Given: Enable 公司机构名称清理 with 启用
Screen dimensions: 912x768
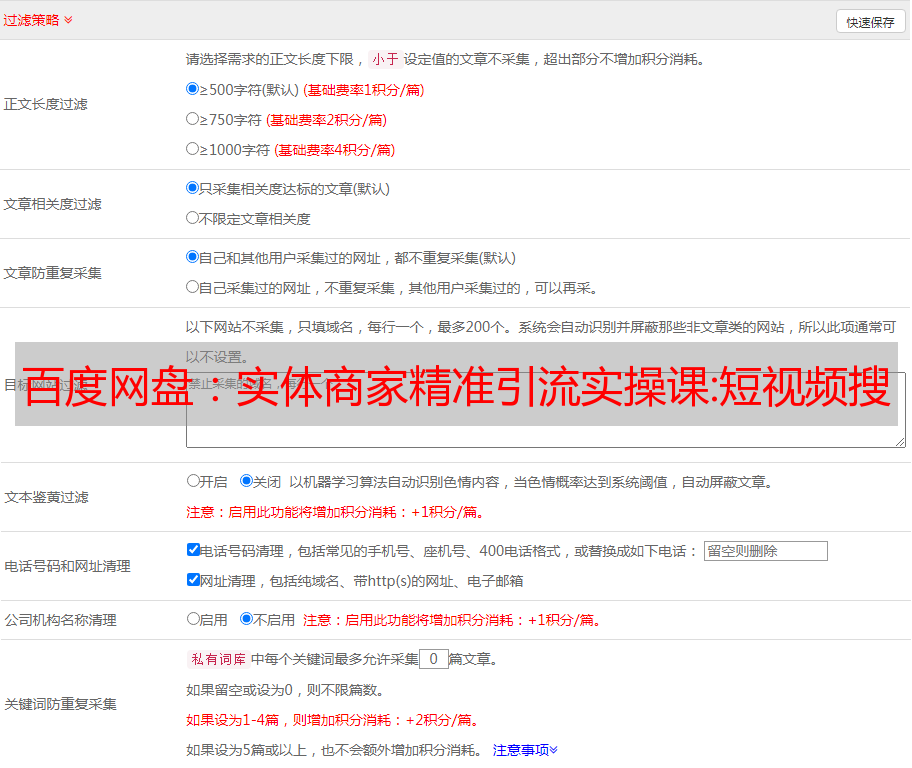Looking at the screenshot, I should click(x=194, y=619).
